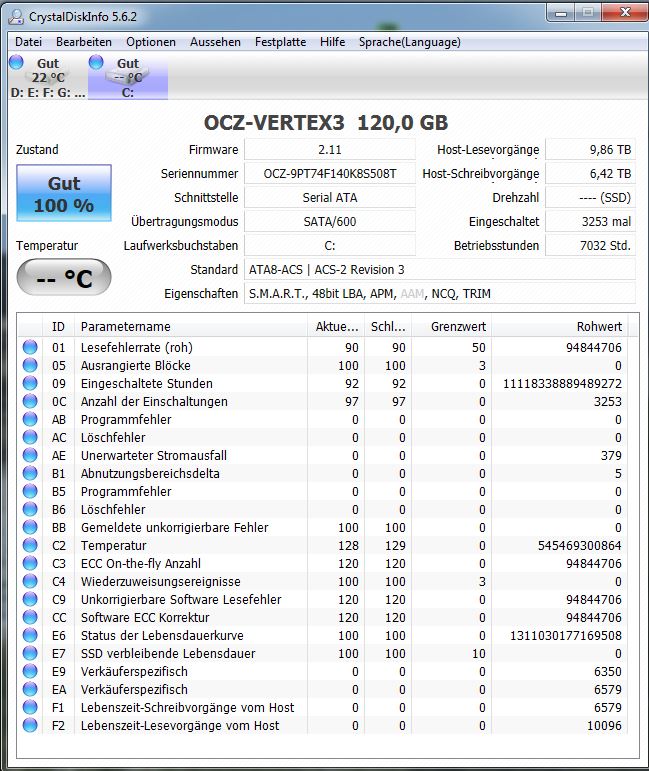Click status orb for C2 Temperatur
649x771 pixels.
[x=30, y=545]
